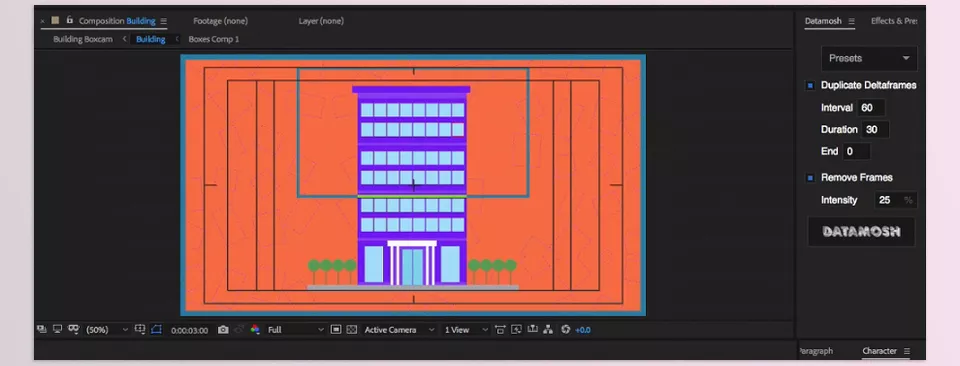Click the +0.0 exposure value
The image size is (960, 366).
[583, 330]
